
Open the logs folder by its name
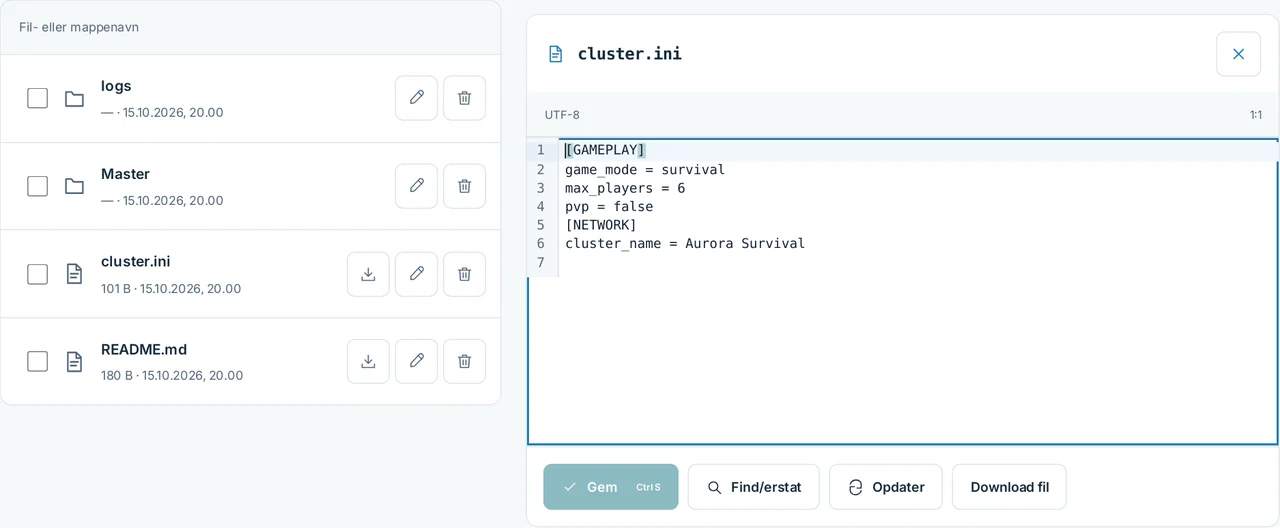[x=116, y=86]
